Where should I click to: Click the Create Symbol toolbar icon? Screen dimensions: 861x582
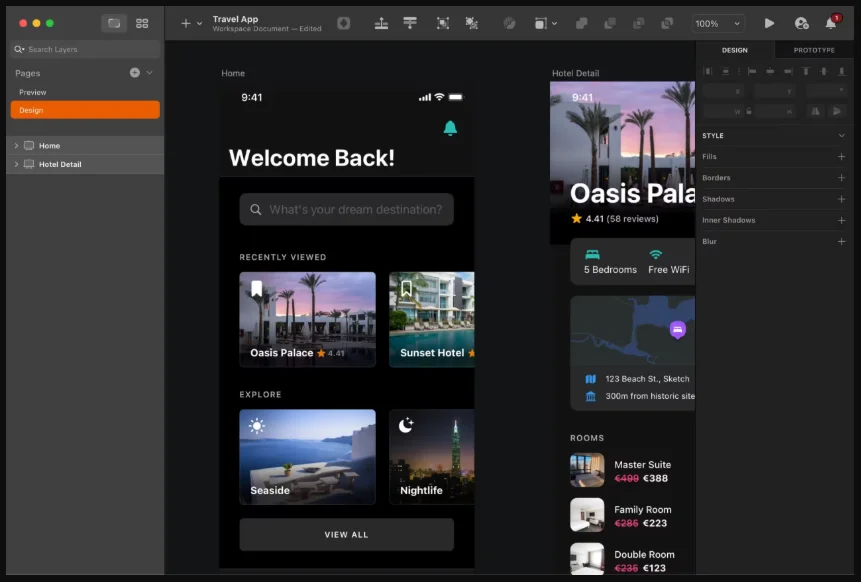coord(344,23)
